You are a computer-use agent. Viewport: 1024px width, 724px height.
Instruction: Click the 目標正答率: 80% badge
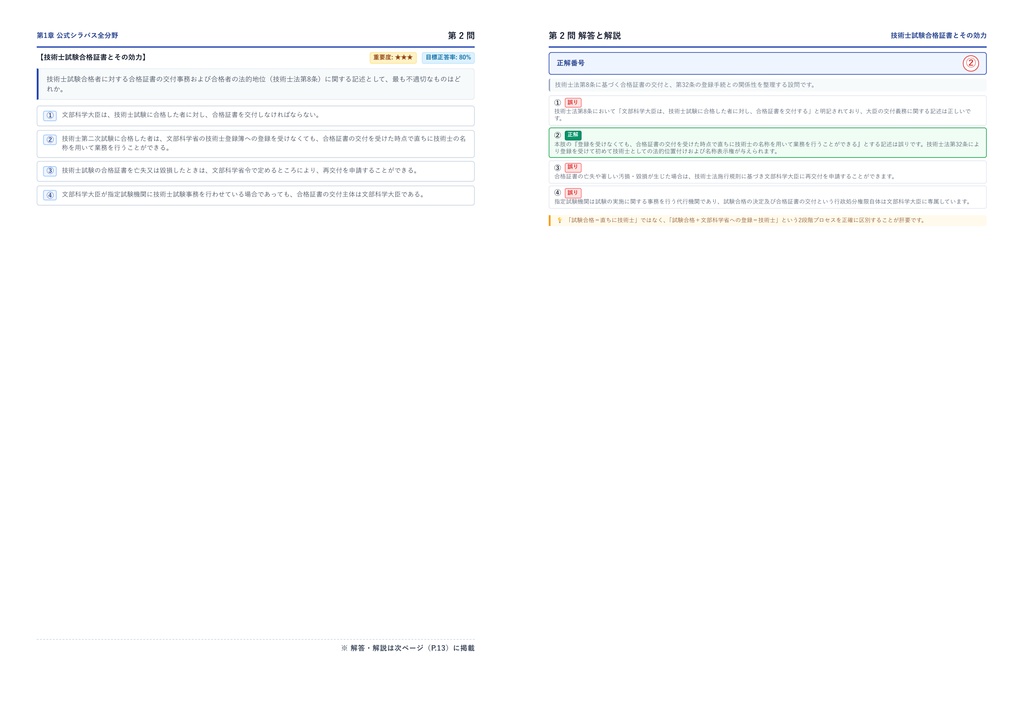coord(448,57)
